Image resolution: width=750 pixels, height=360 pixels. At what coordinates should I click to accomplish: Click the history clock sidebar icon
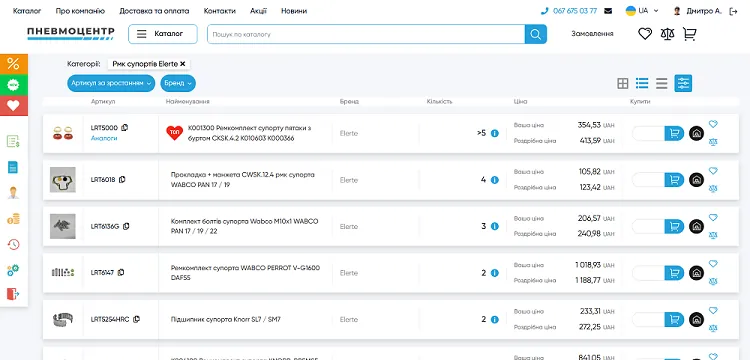[x=13, y=244]
